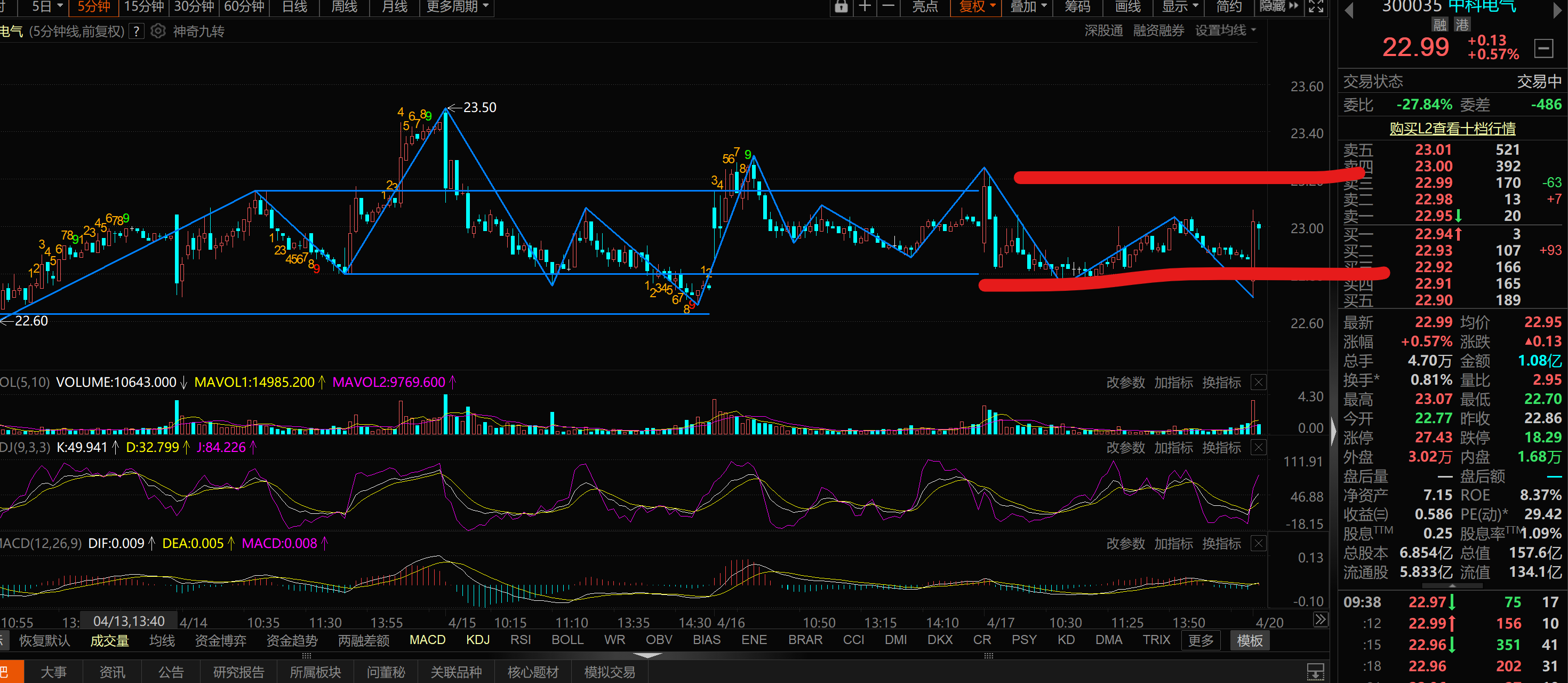Toggle 简约 simple mode

1228,7
